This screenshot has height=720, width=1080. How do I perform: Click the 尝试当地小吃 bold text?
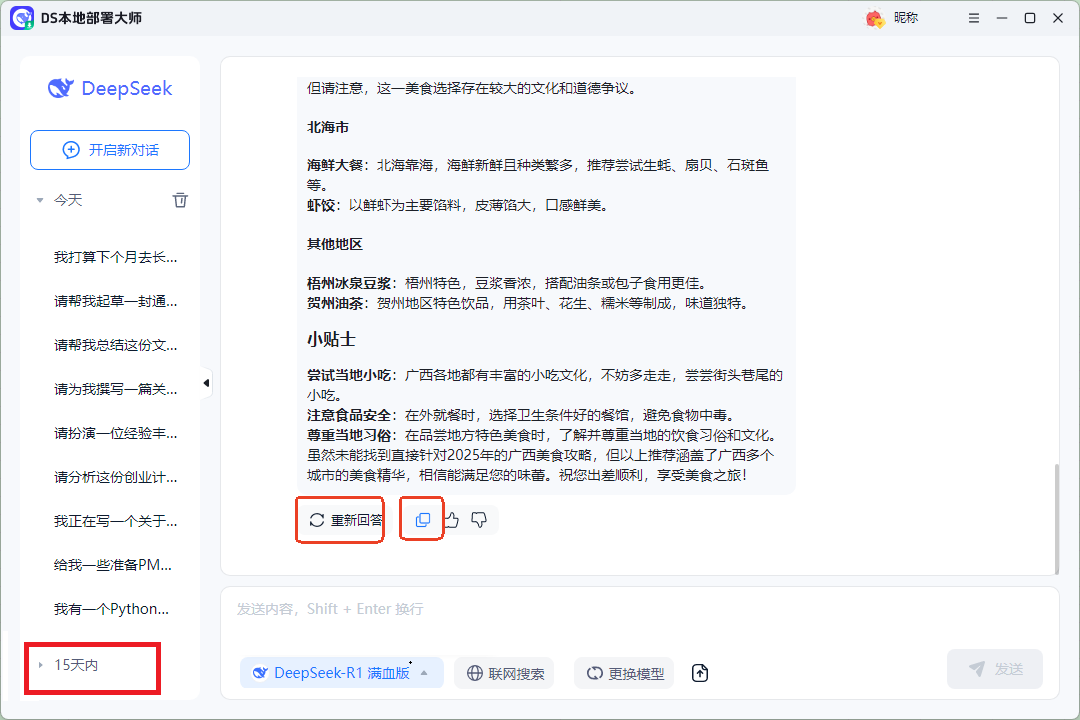(349, 376)
